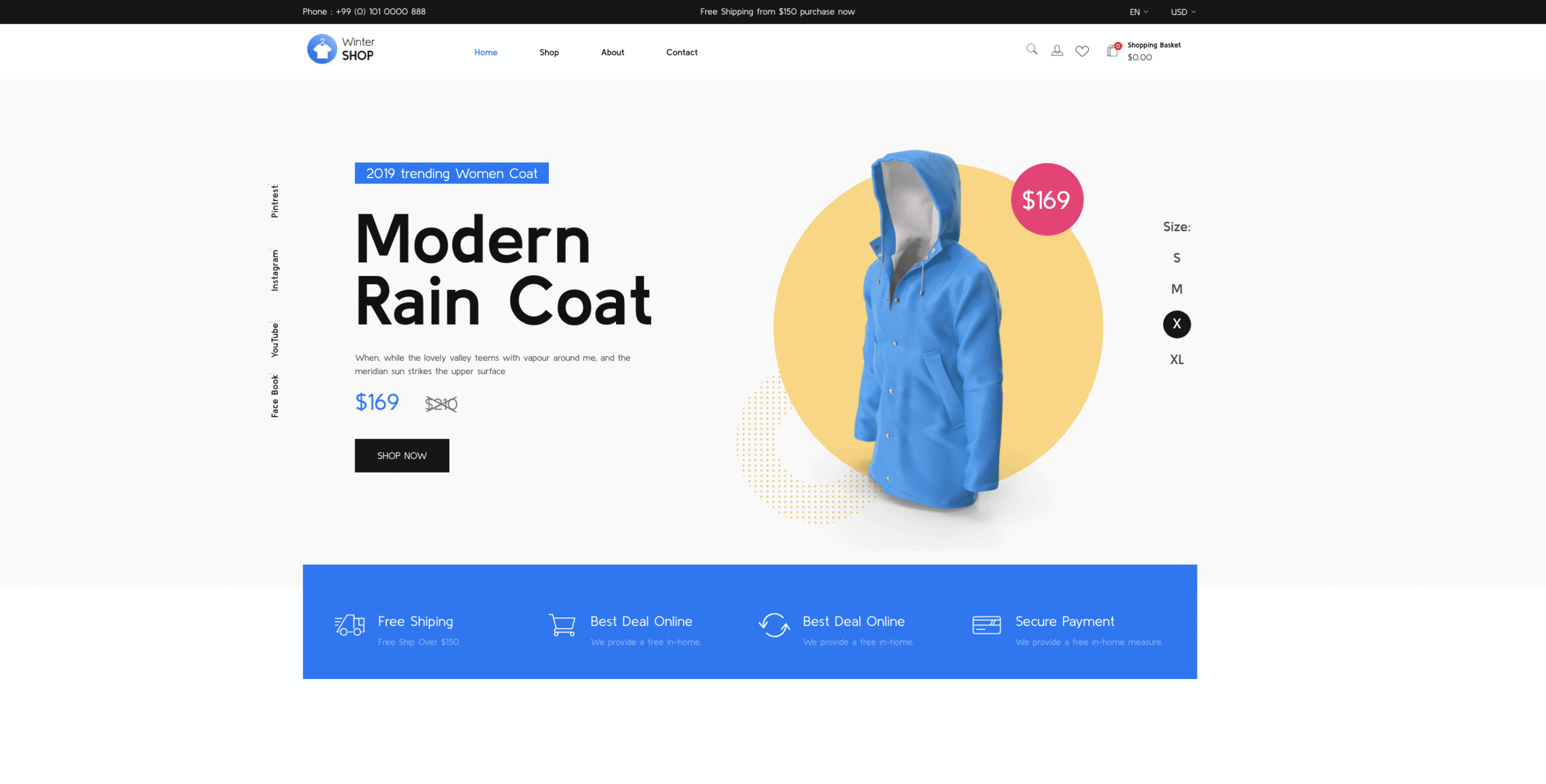1546x784 pixels.
Task: Open the wishlist heart icon
Action: pyautogui.click(x=1082, y=51)
